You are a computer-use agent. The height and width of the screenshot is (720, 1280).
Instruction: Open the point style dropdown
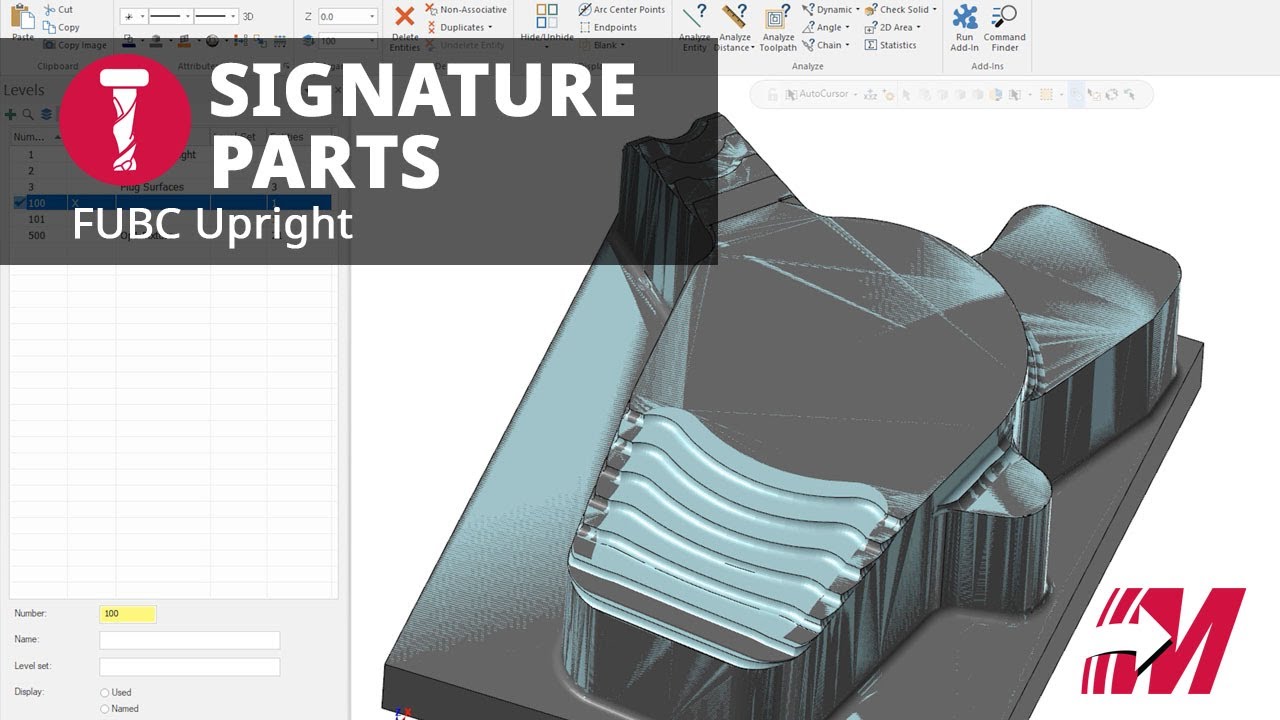(143, 17)
